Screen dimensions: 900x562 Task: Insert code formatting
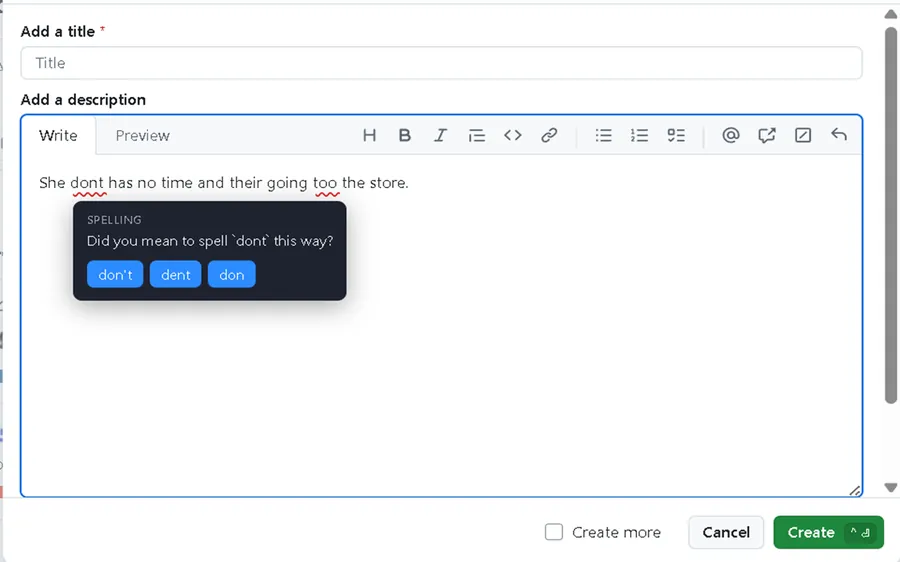click(x=513, y=135)
